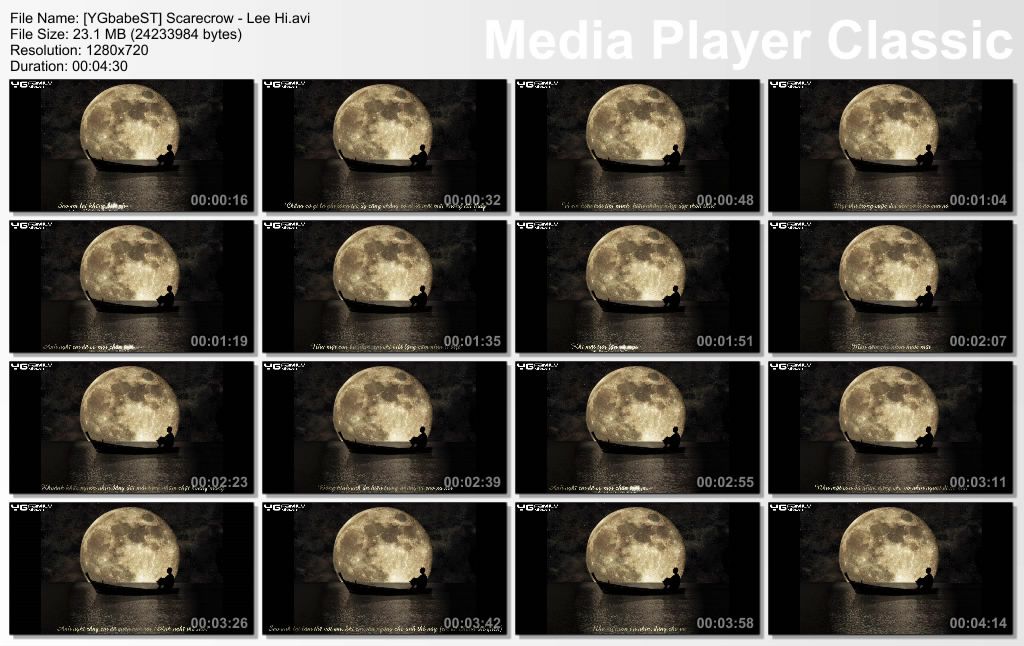Open the frame at 00:02:07
1024x646 pixels.
(x=890, y=286)
